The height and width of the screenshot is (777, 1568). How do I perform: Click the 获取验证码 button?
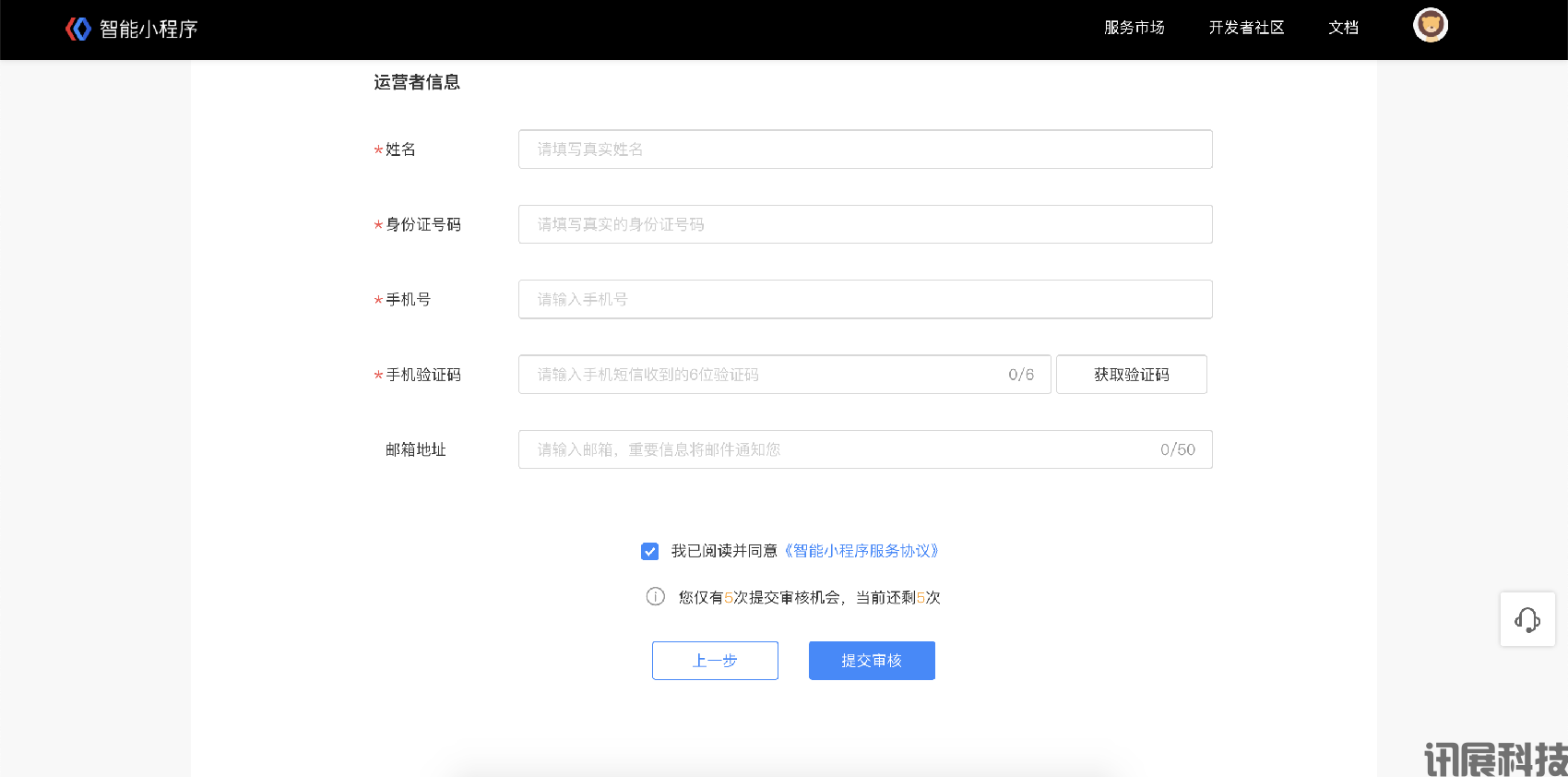pyautogui.click(x=1131, y=375)
